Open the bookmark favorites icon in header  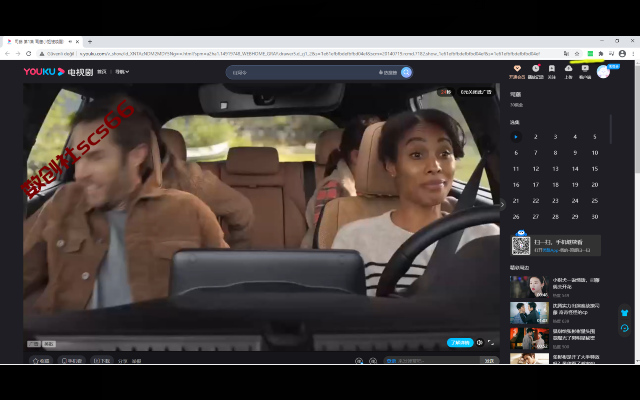click(551, 68)
